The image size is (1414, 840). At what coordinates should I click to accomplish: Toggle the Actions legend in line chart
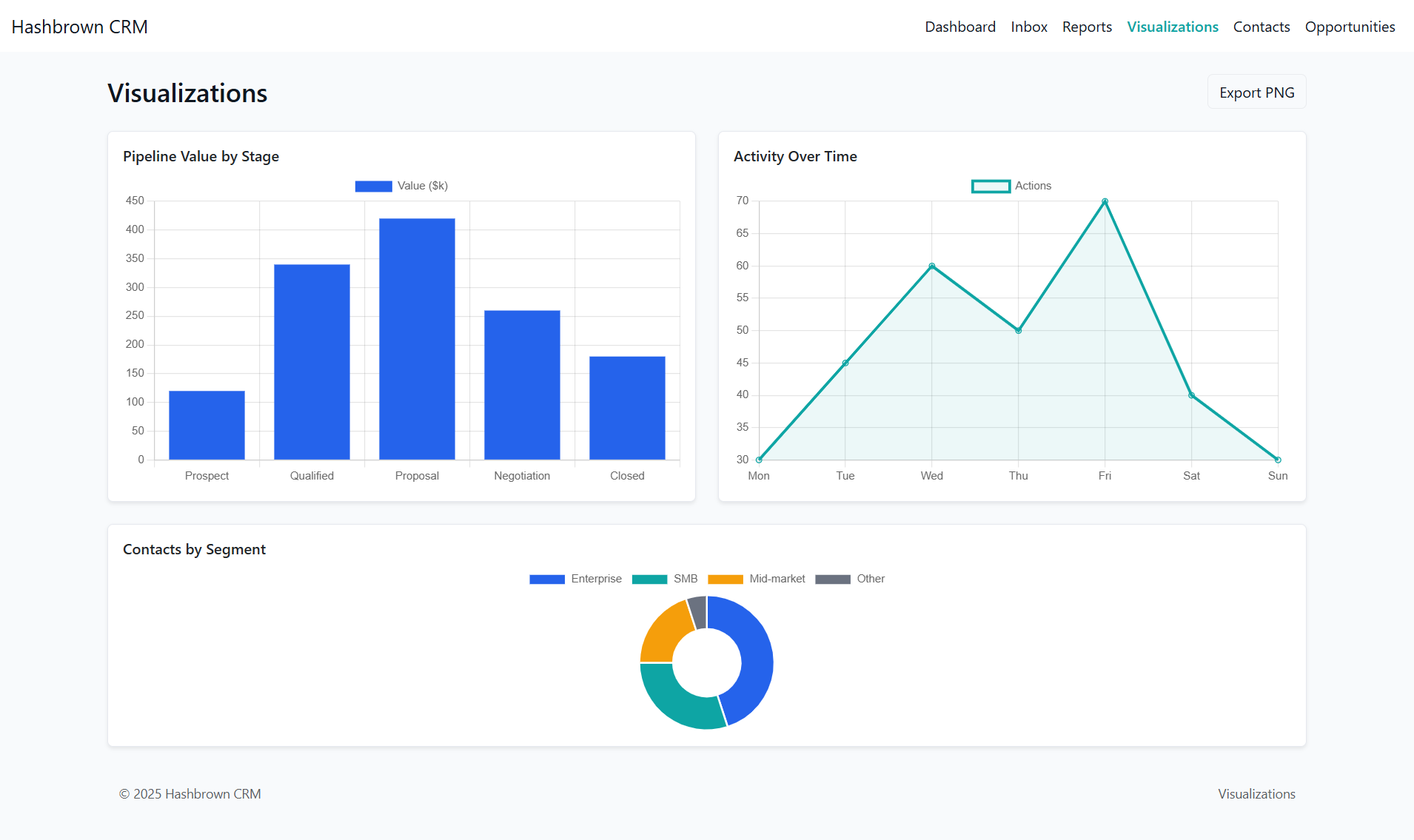(x=1011, y=186)
